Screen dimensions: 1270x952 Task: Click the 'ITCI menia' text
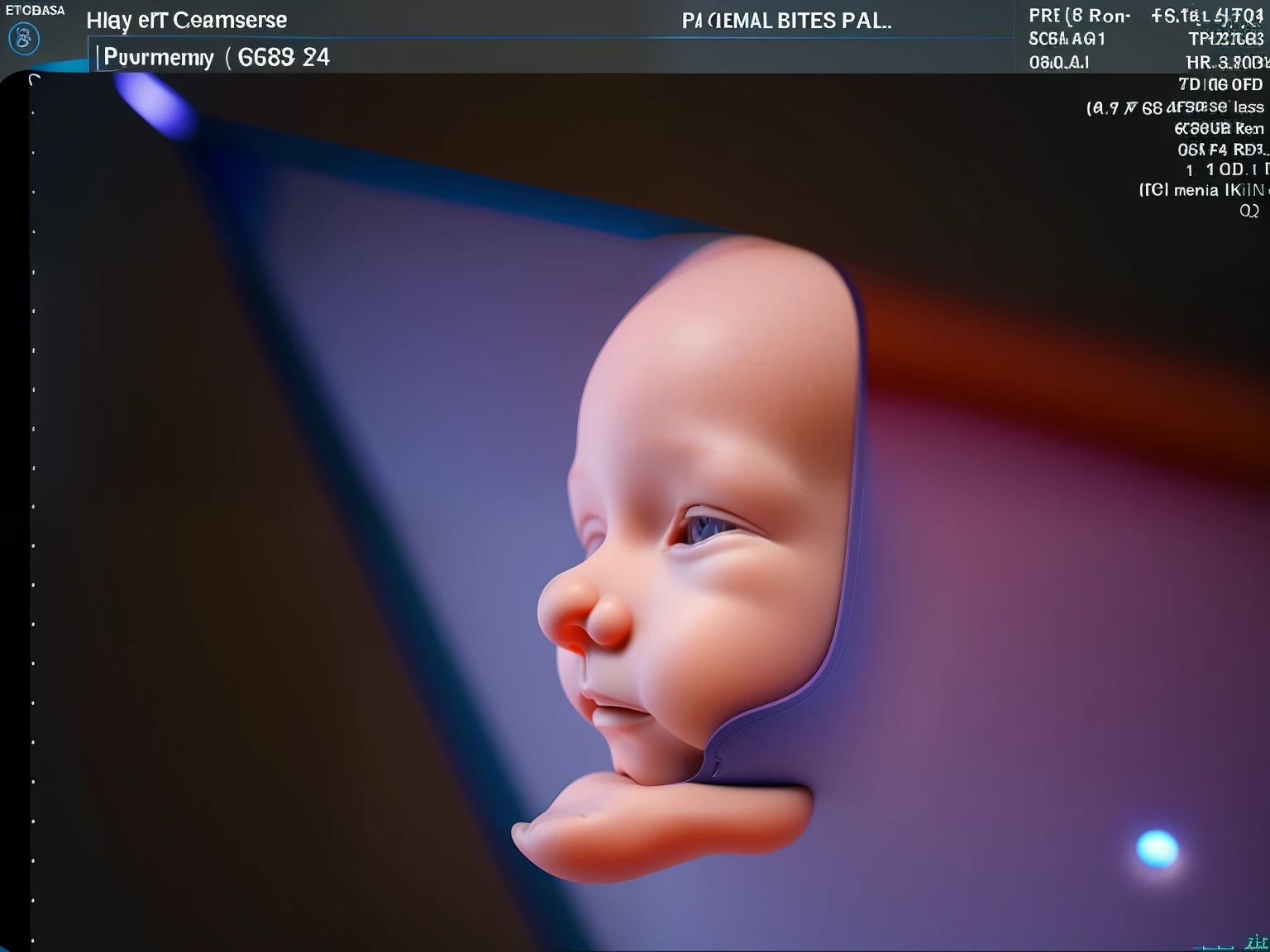pyautogui.click(x=1178, y=190)
